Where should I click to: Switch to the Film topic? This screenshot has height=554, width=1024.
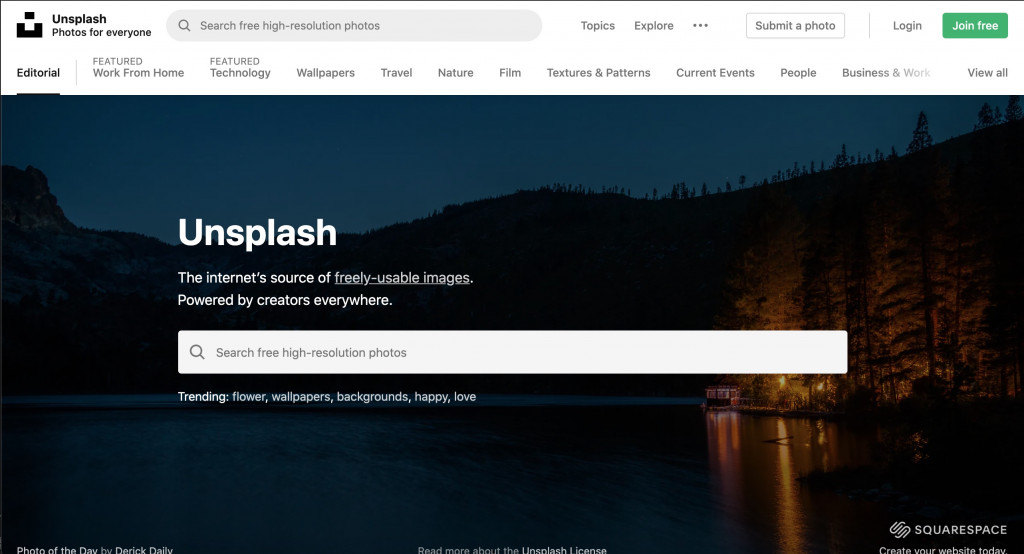pyautogui.click(x=509, y=73)
